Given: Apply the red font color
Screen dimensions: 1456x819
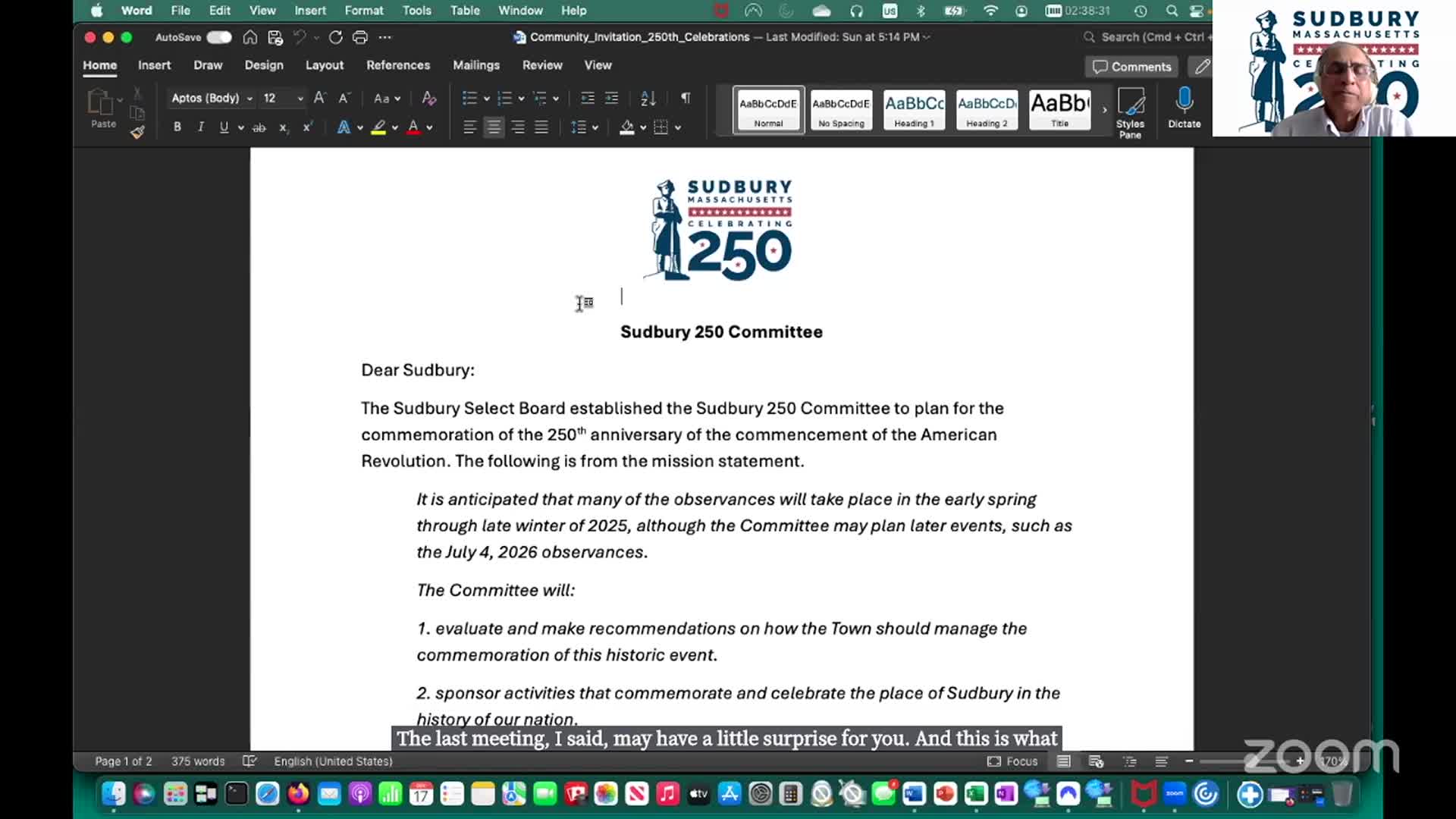Looking at the screenshot, I should [413, 127].
